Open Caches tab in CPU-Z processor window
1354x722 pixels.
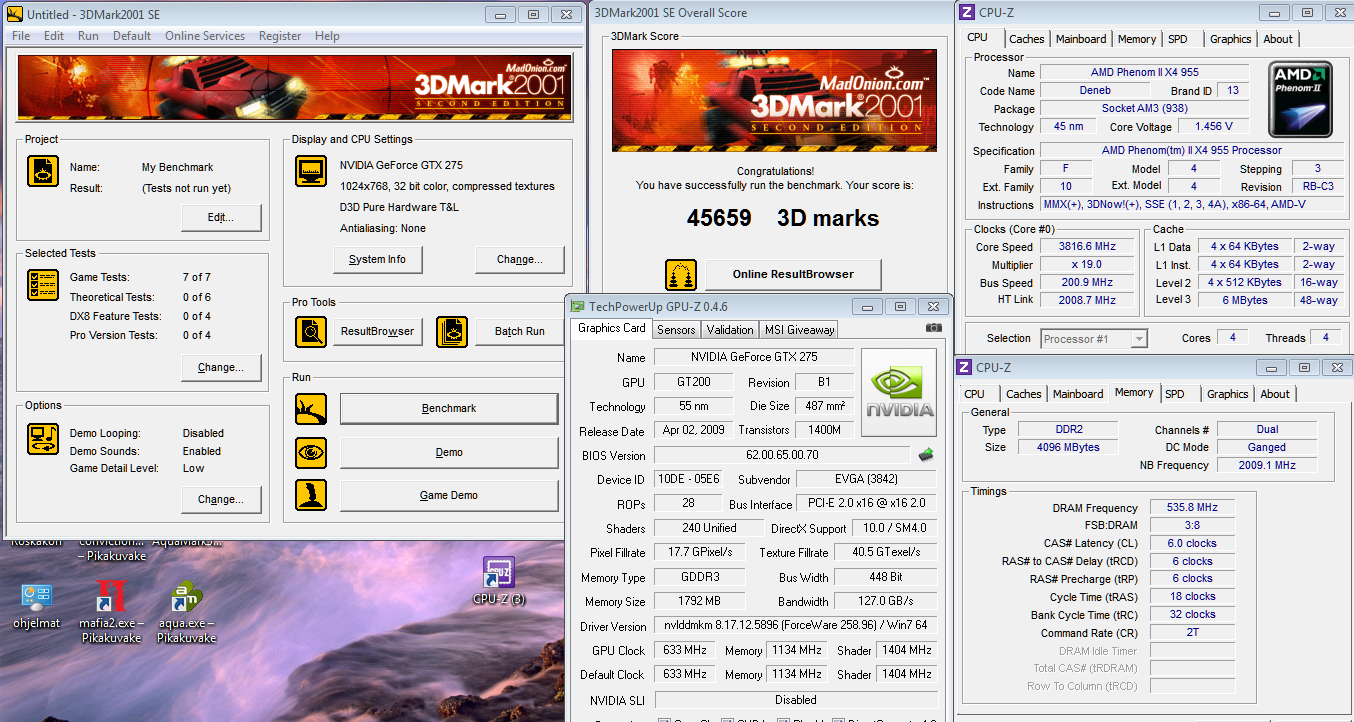1026,39
